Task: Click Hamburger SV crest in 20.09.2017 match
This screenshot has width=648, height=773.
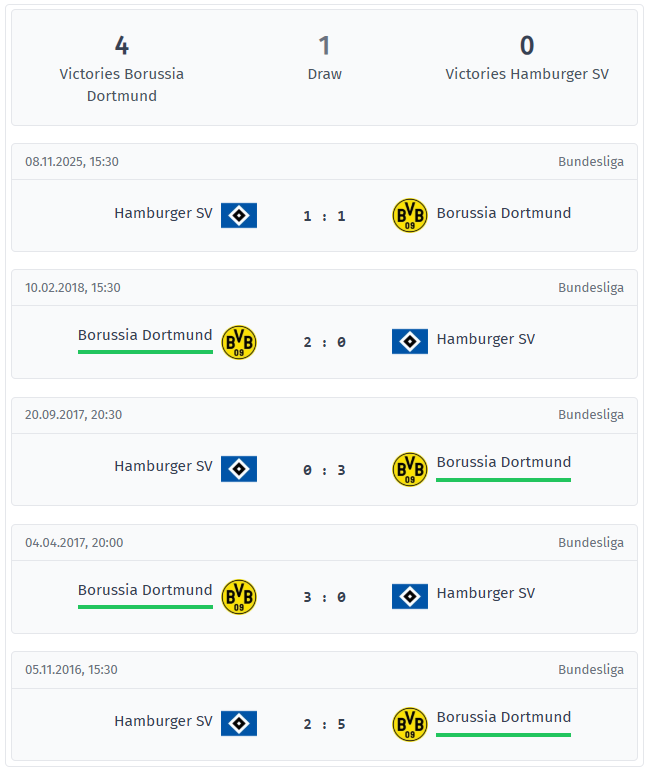Action: (x=239, y=469)
